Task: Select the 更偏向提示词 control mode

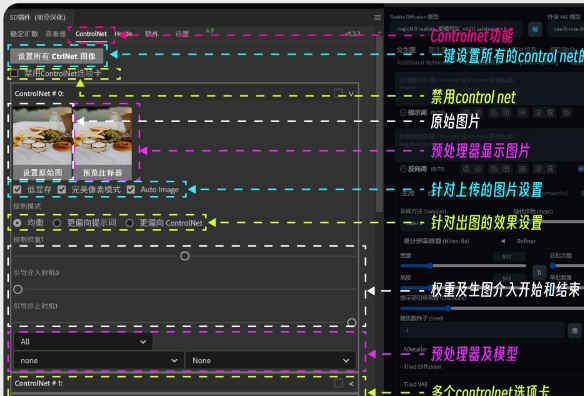Action: [x=57, y=223]
